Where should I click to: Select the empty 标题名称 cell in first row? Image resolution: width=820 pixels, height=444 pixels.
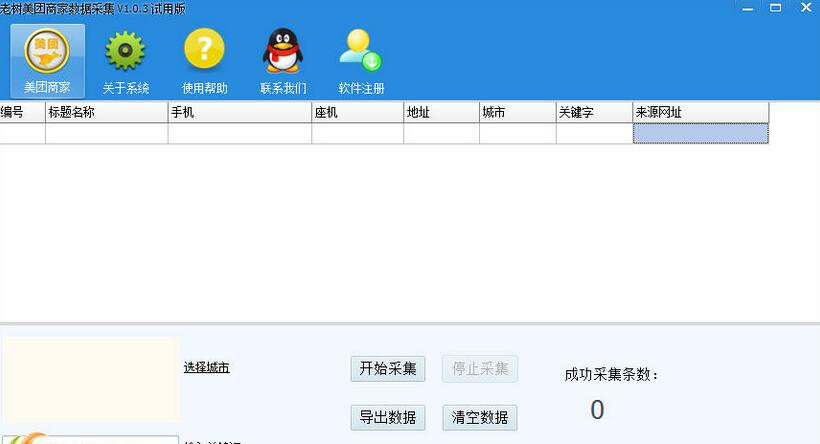click(x=107, y=133)
